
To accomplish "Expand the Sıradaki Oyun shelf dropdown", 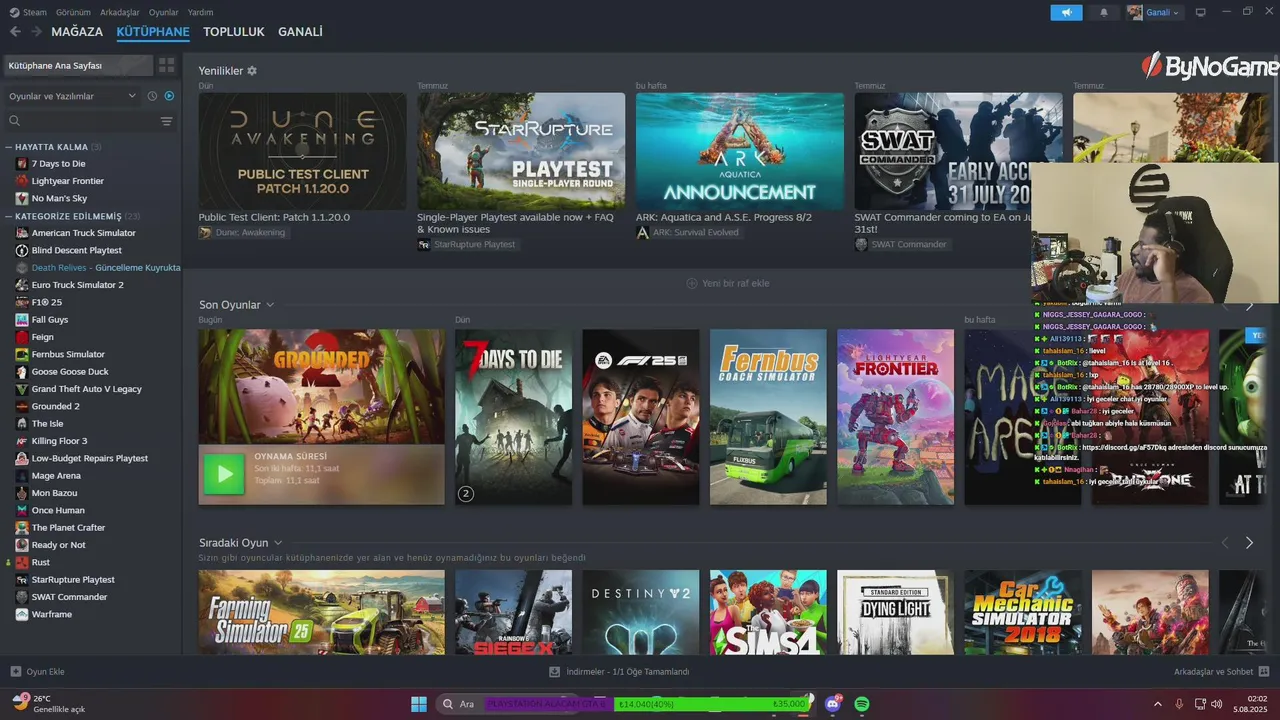I will click(x=278, y=543).
